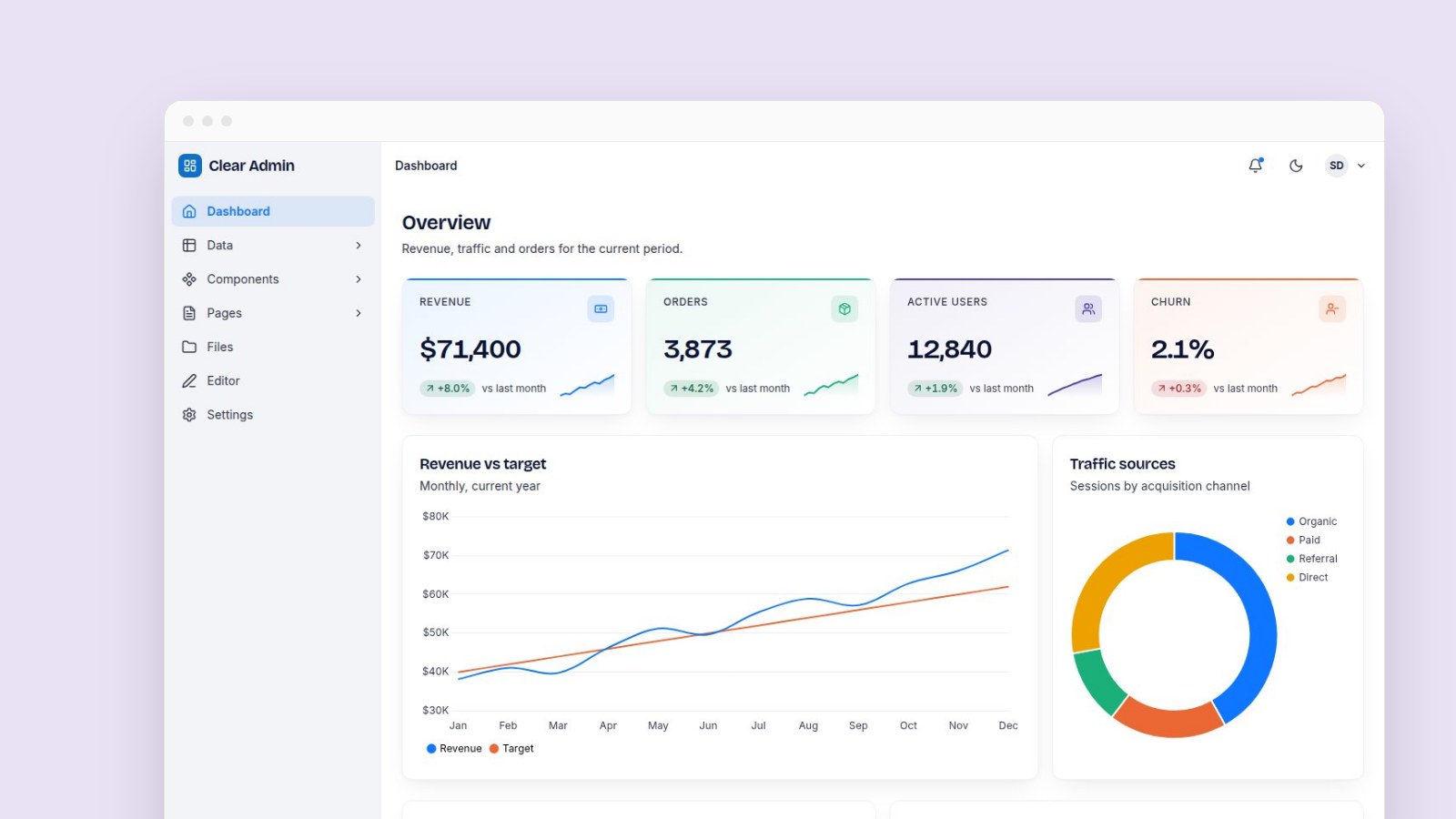Click the +1.9% active users badge
This screenshot has width=1456, height=819.
(x=935, y=388)
